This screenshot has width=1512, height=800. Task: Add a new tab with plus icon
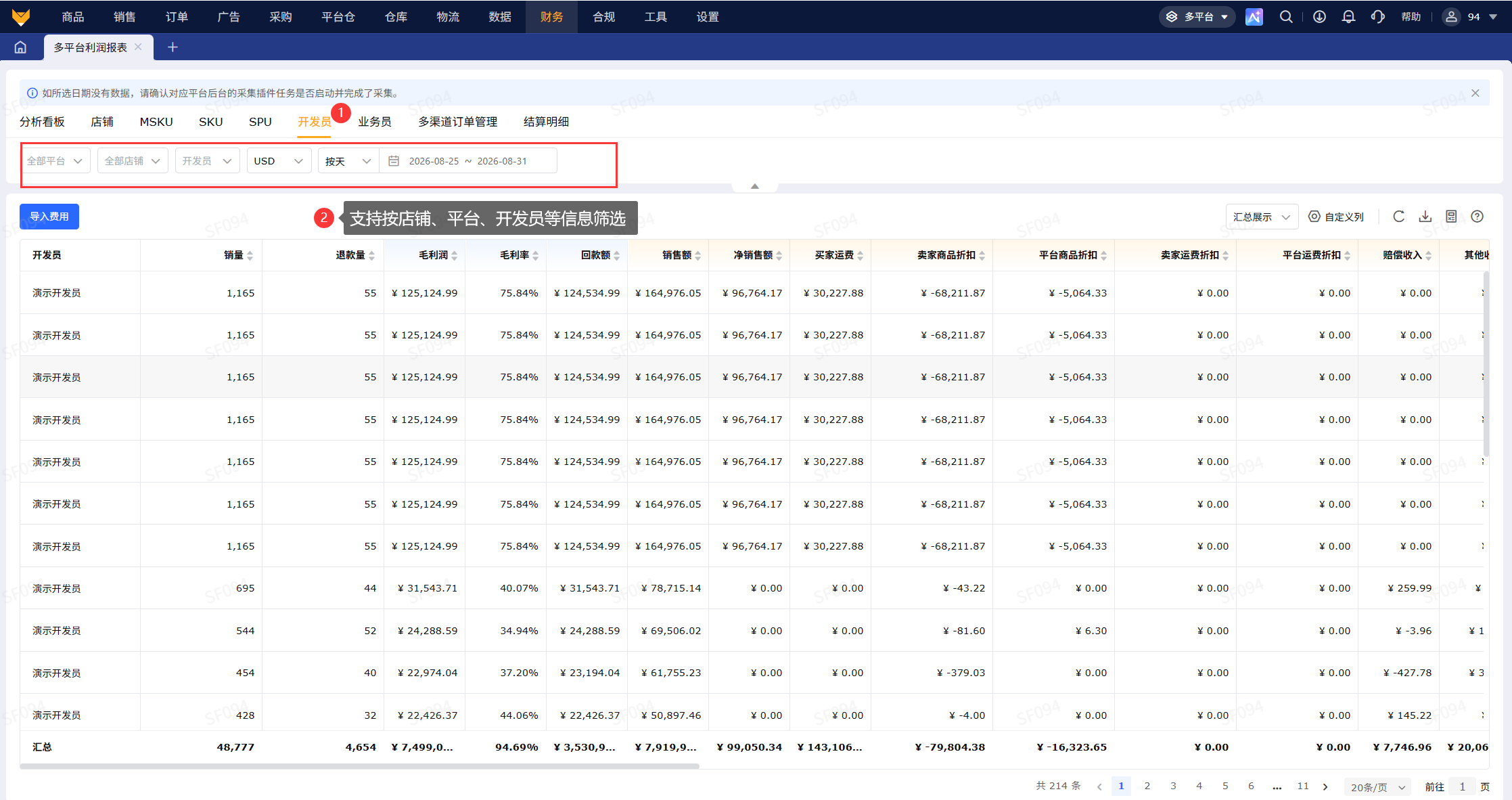pos(173,47)
